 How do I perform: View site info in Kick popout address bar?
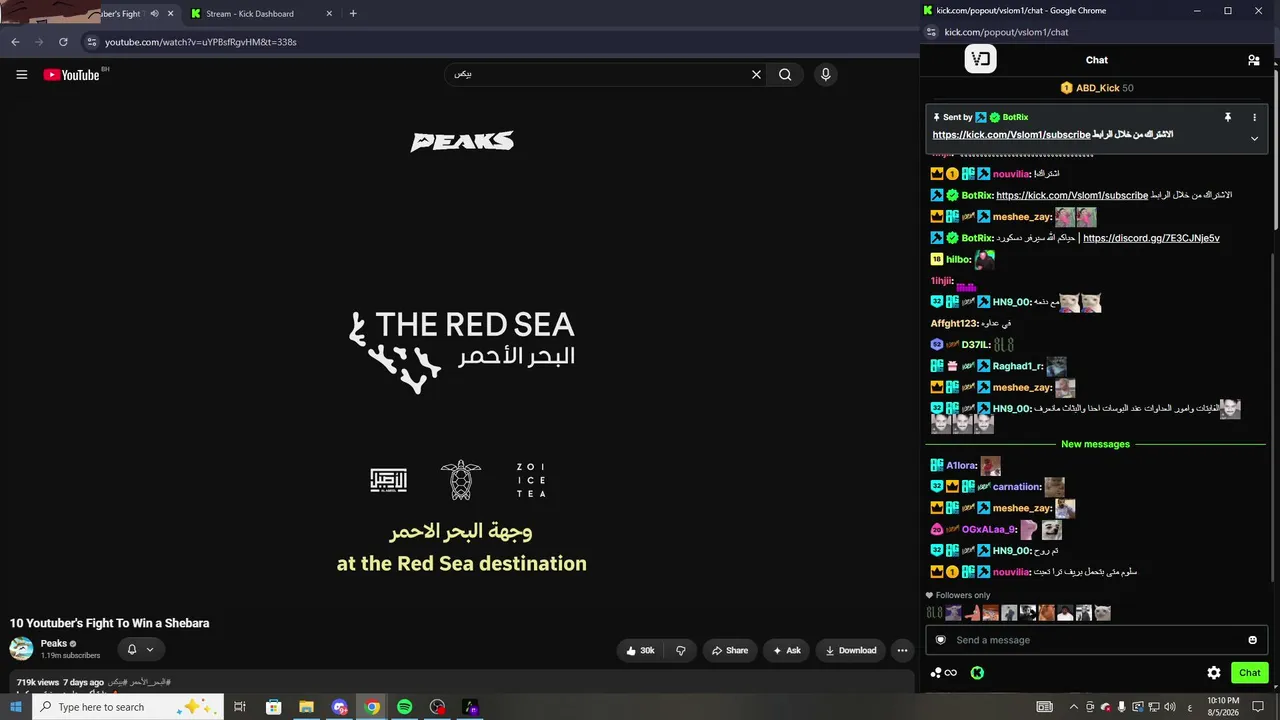pos(931,32)
